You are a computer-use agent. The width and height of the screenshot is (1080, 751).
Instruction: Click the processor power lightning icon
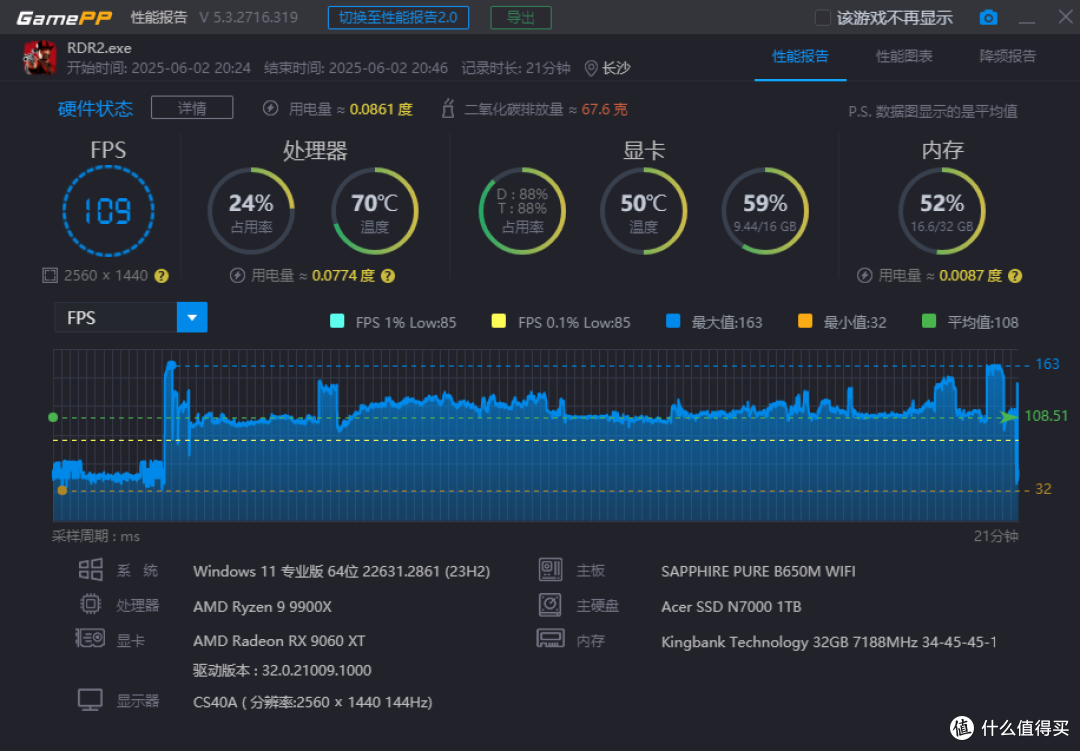(237, 276)
